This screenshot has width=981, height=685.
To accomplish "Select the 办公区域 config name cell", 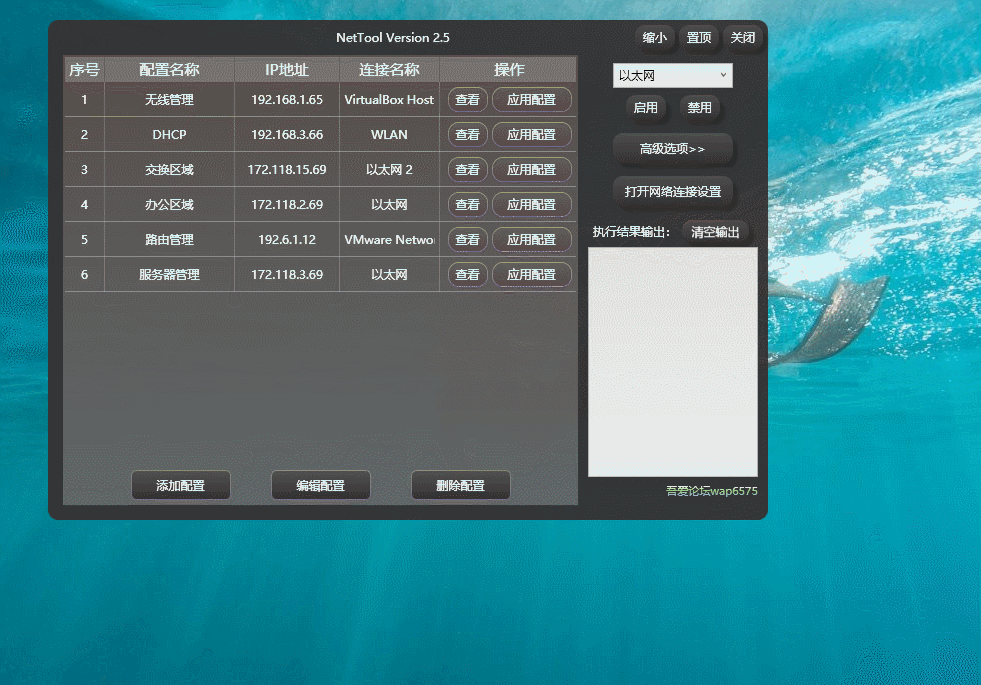I will pos(169,205).
